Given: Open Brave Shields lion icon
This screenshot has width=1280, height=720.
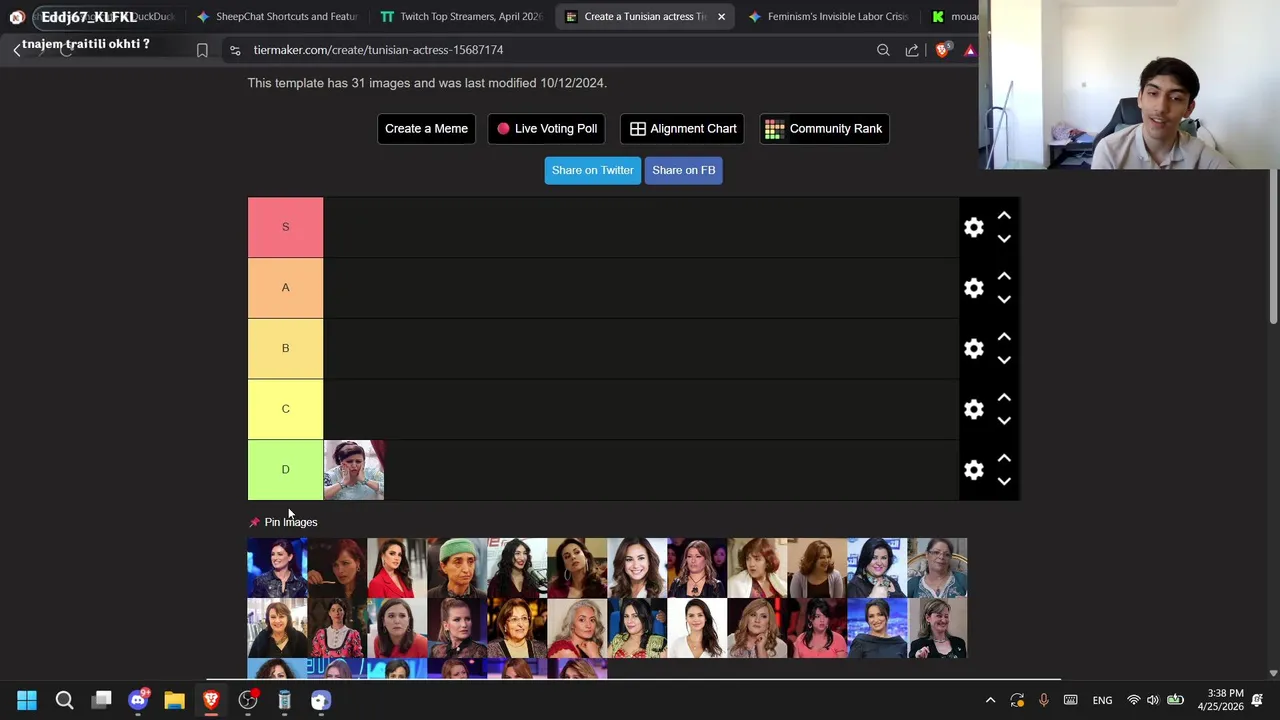Looking at the screenshot, I should click(942, 50).
